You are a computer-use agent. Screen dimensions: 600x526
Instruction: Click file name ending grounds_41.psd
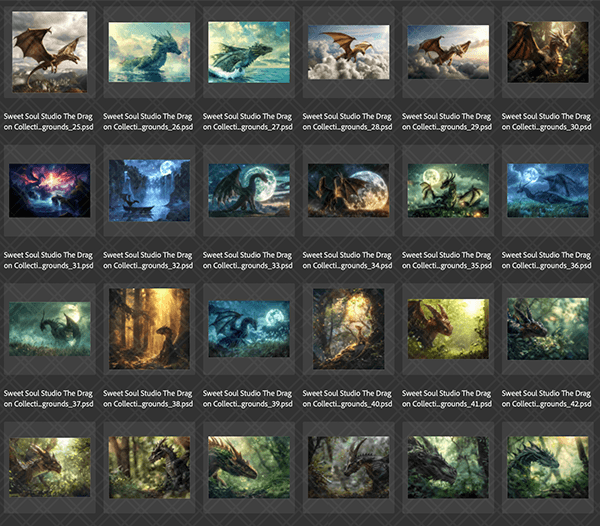(447, 399)
